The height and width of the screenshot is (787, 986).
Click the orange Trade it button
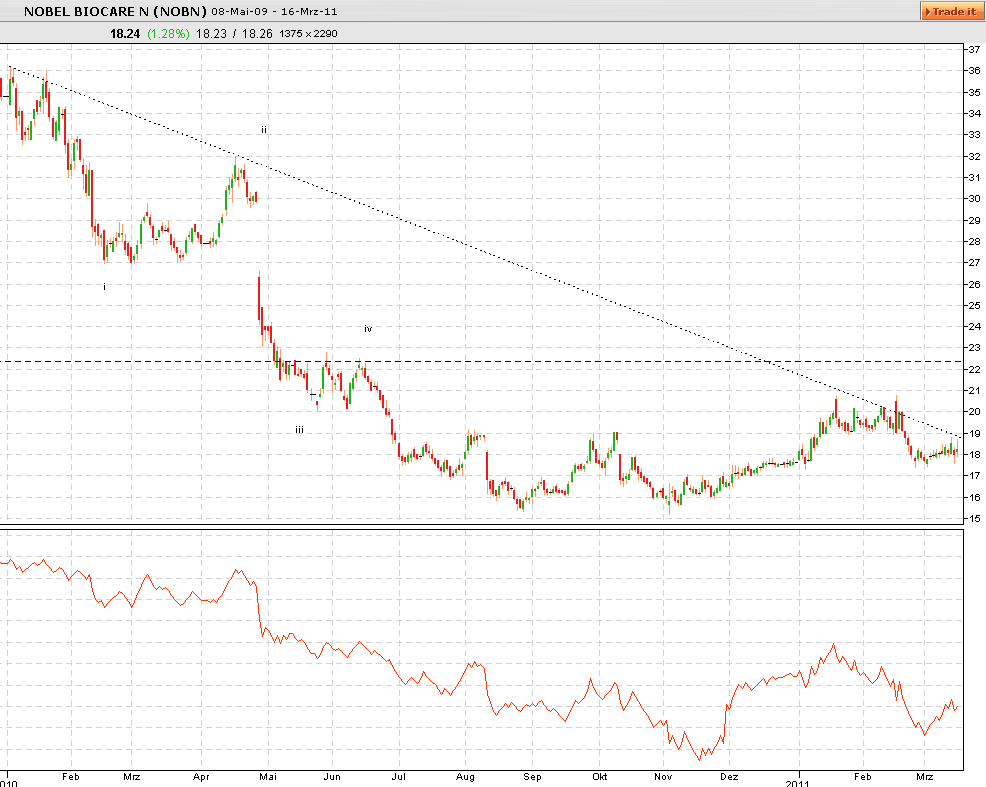(x=953, y=11)
